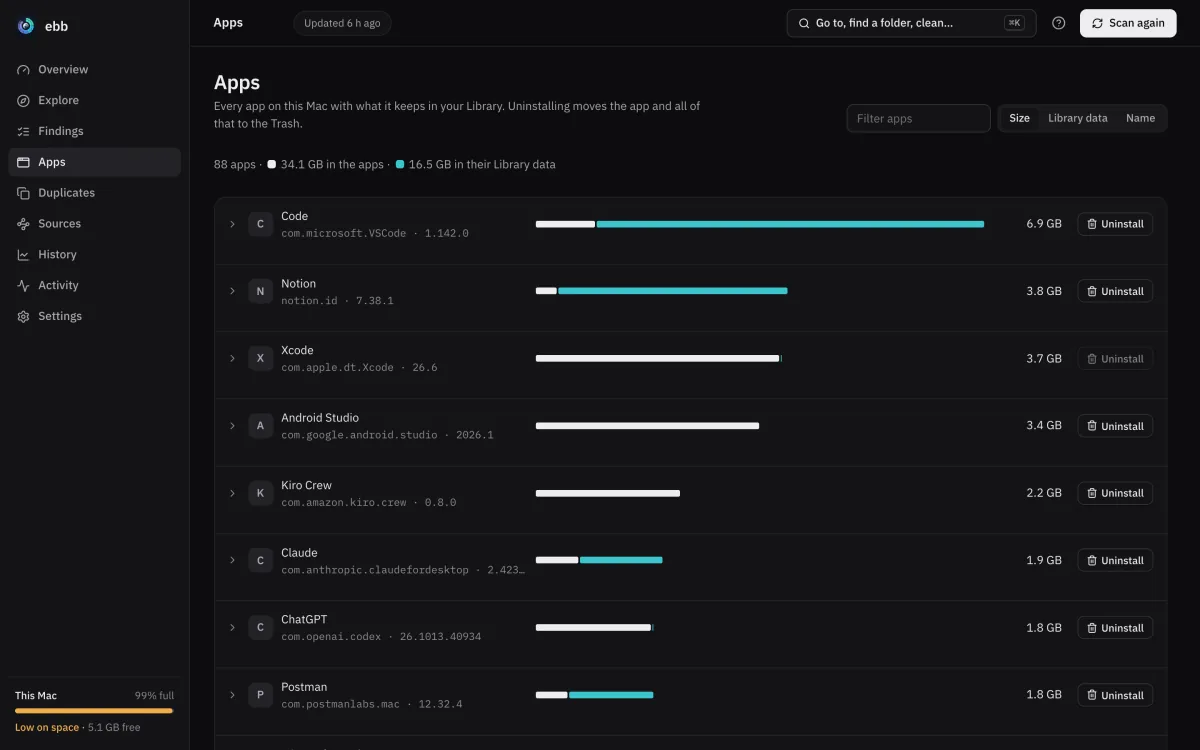Uninstall Notion
The height and width of the screenshot is (750, 1200).
(1115, 291)
